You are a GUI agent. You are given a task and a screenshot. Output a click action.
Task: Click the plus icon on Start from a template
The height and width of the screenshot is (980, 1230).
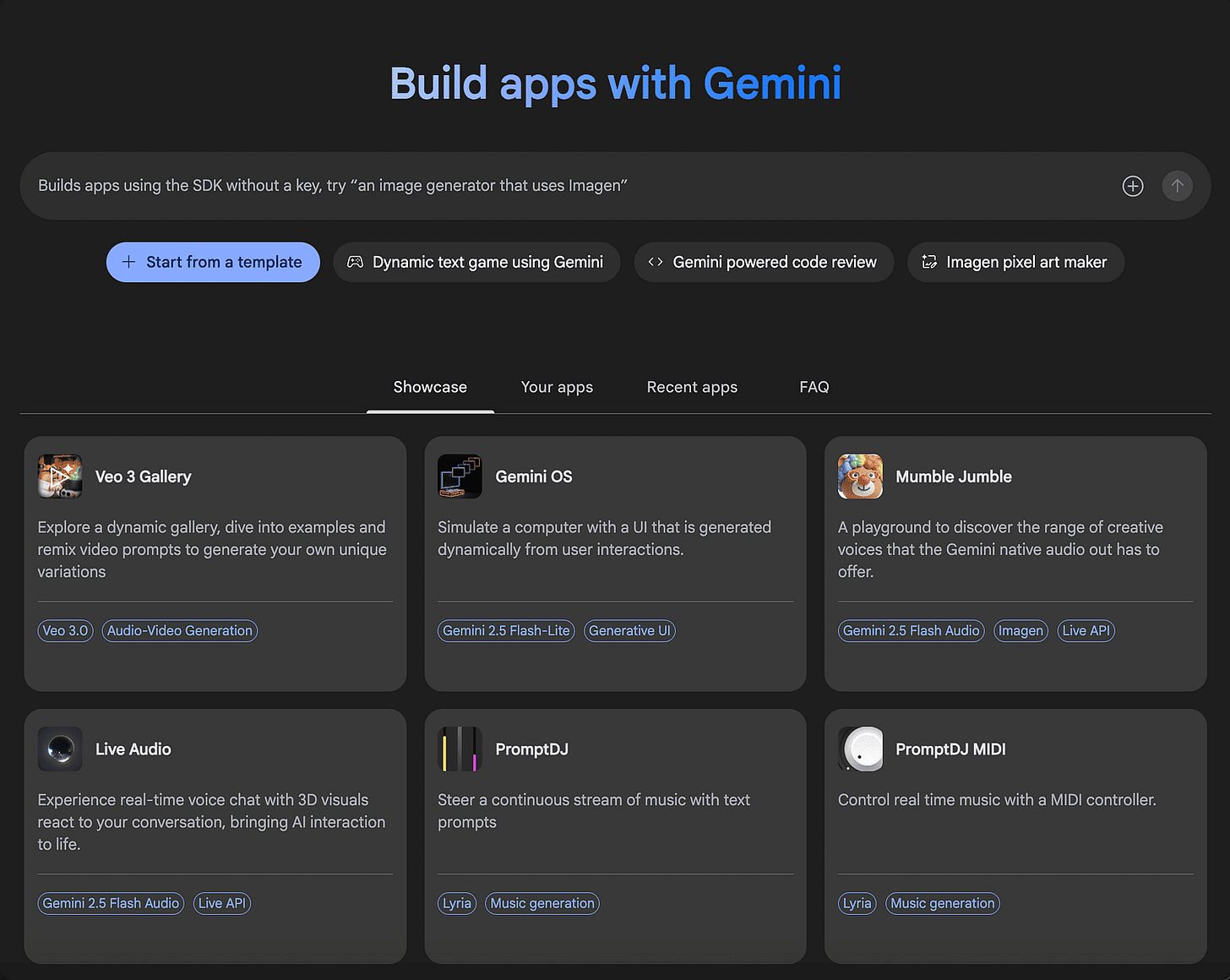(128, 262)
